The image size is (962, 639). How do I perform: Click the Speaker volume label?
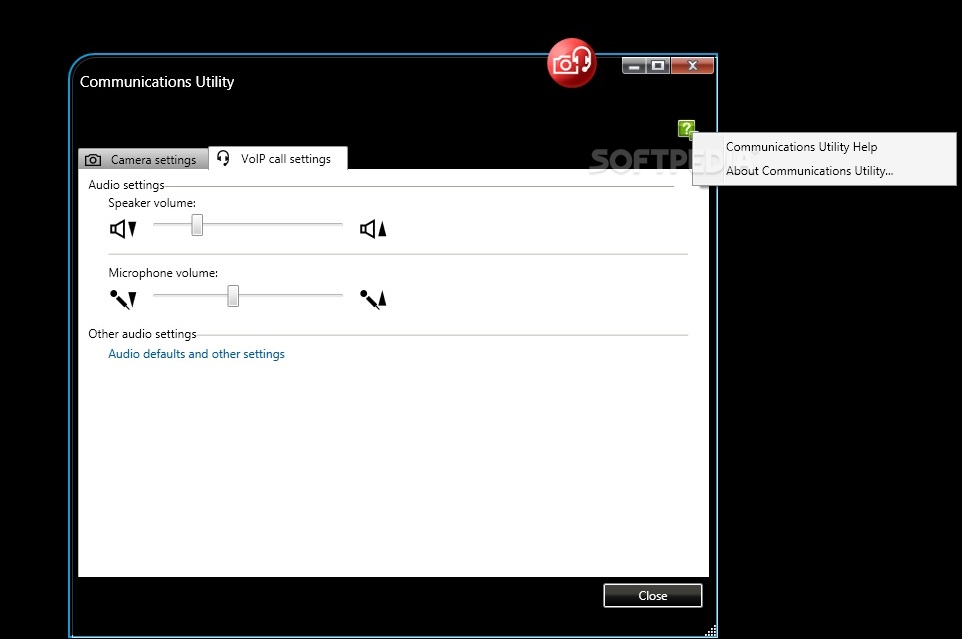[x=152, y=203]
